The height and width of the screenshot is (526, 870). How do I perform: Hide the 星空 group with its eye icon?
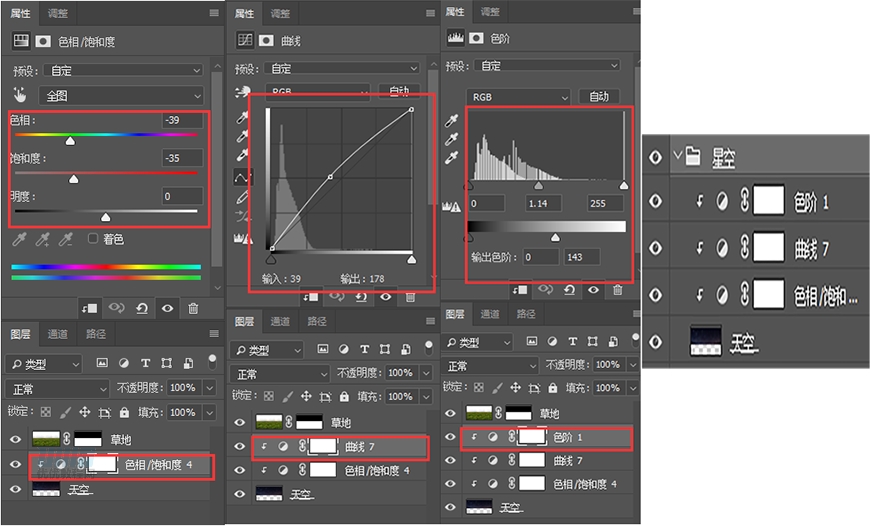click(655, 158)
